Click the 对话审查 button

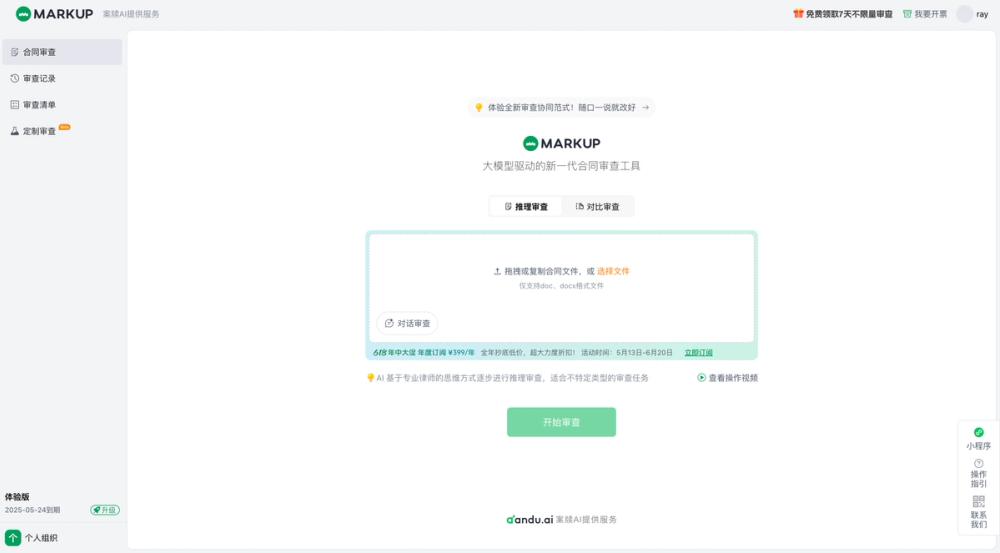tap(407, 323)
